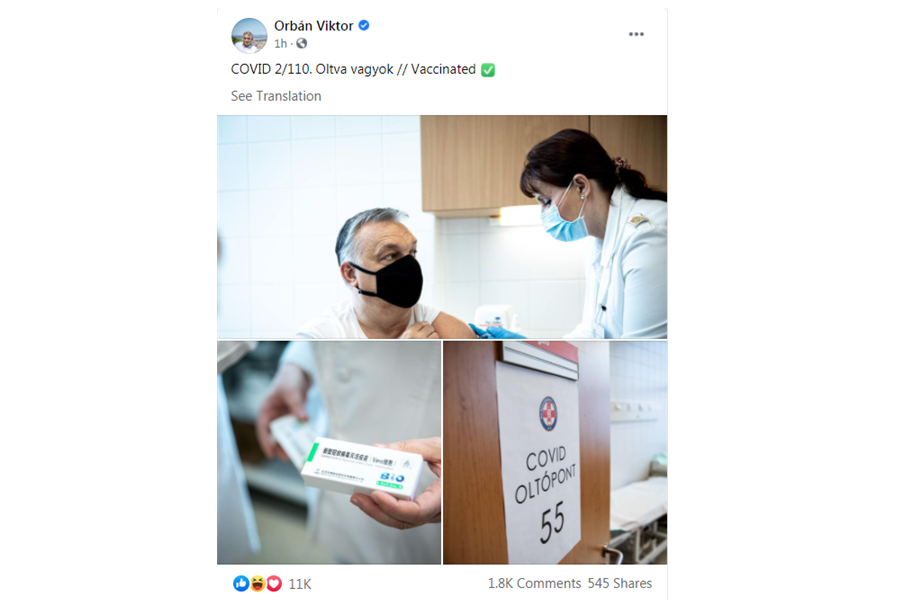Click the black face mask in photo
Viewport: 900px width, 600px height.
coord(390,281)
